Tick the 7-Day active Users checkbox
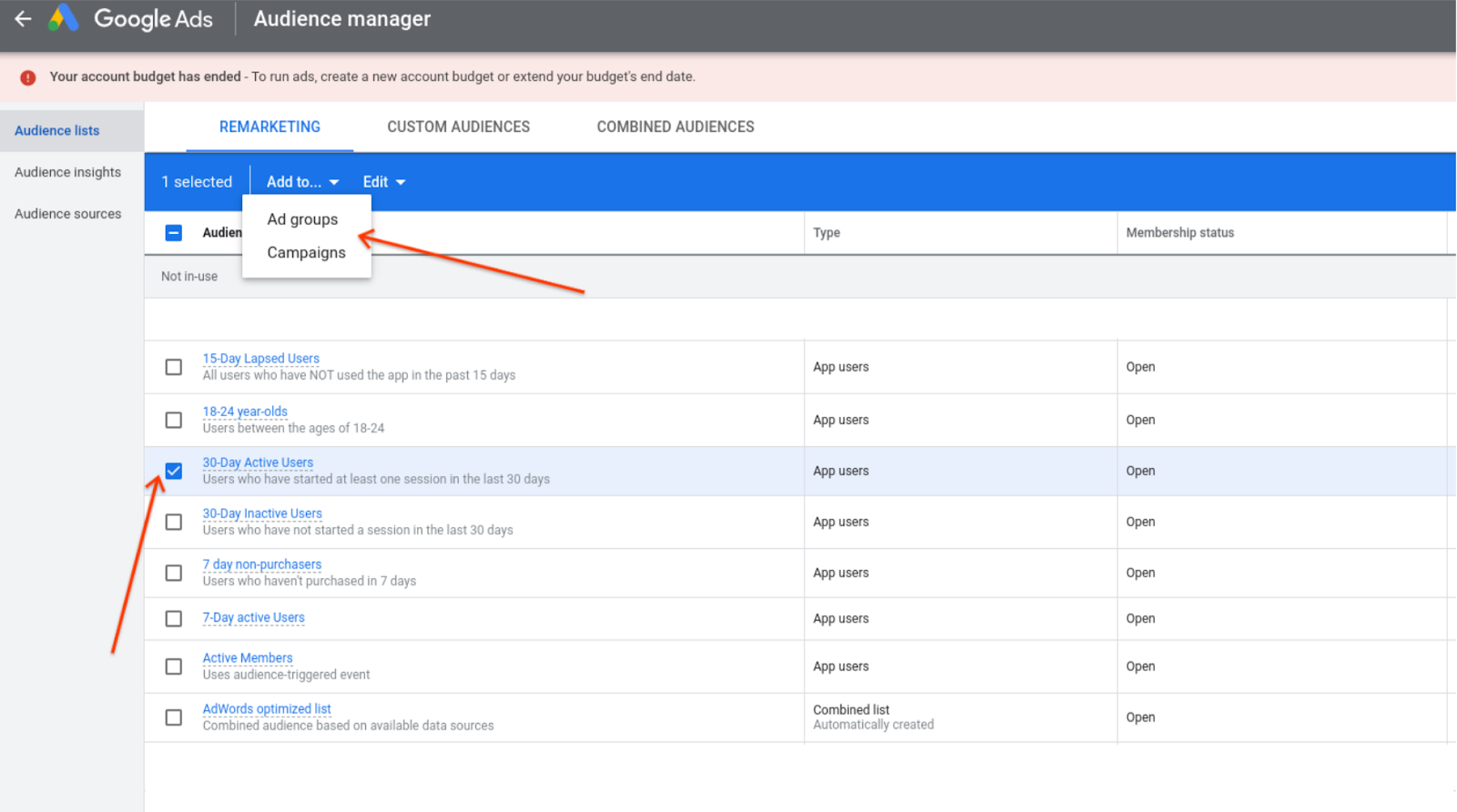1457x812 pixels. (174, 619)
